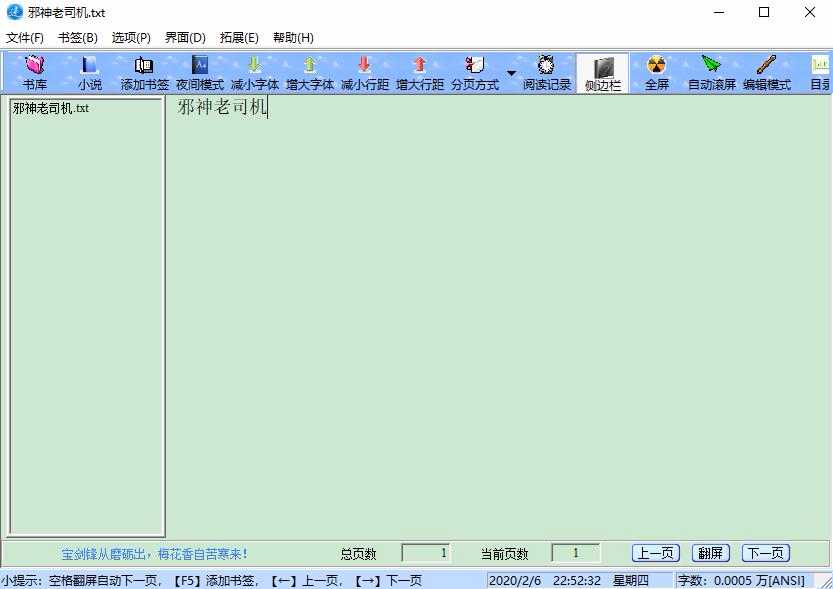Viewport: 833px width, 589px height.
Task: Click 增大行距 to increase line spacing
Action: coord(420,73)
